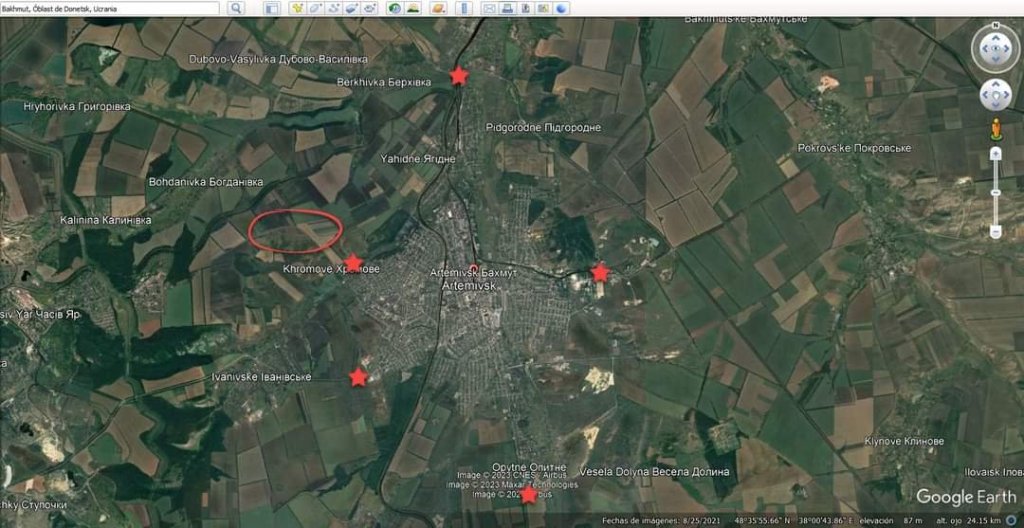Open the Add Image Overlay tool
The image size is (1024, 528).
click(351, 8)
